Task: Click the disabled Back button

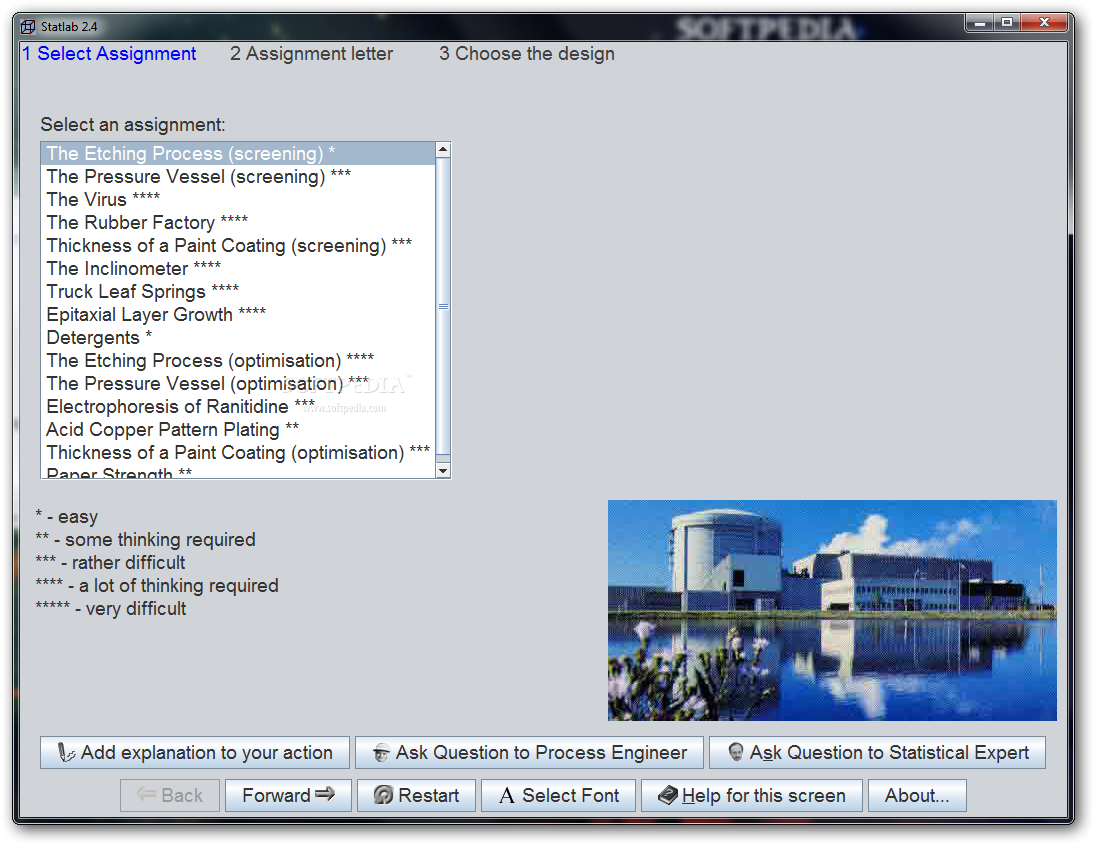Action: coord(170,795)
